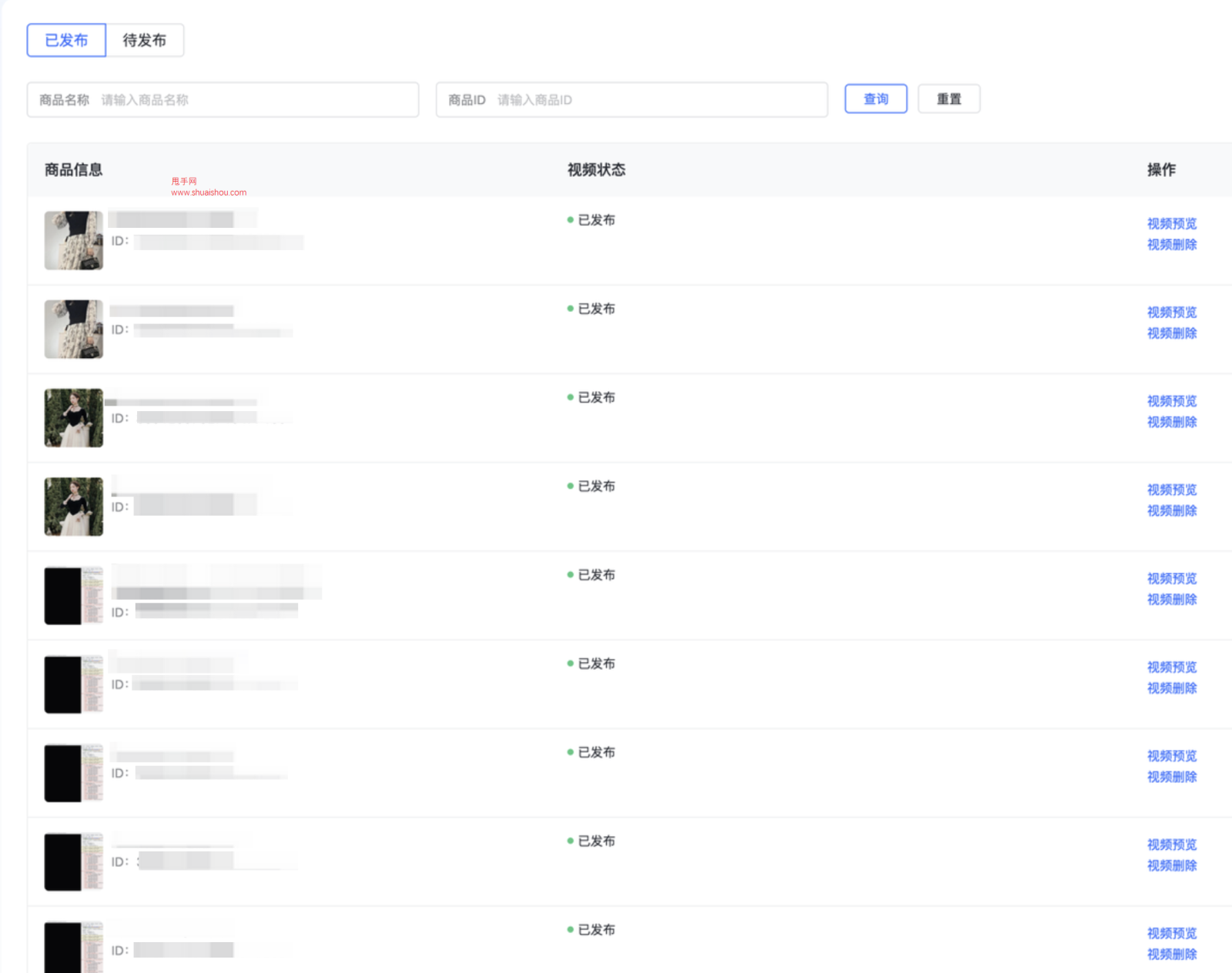Open 视频预览 in the fourth row
The height and width of the screenshot is (973, 1232).
point(1171,490)
